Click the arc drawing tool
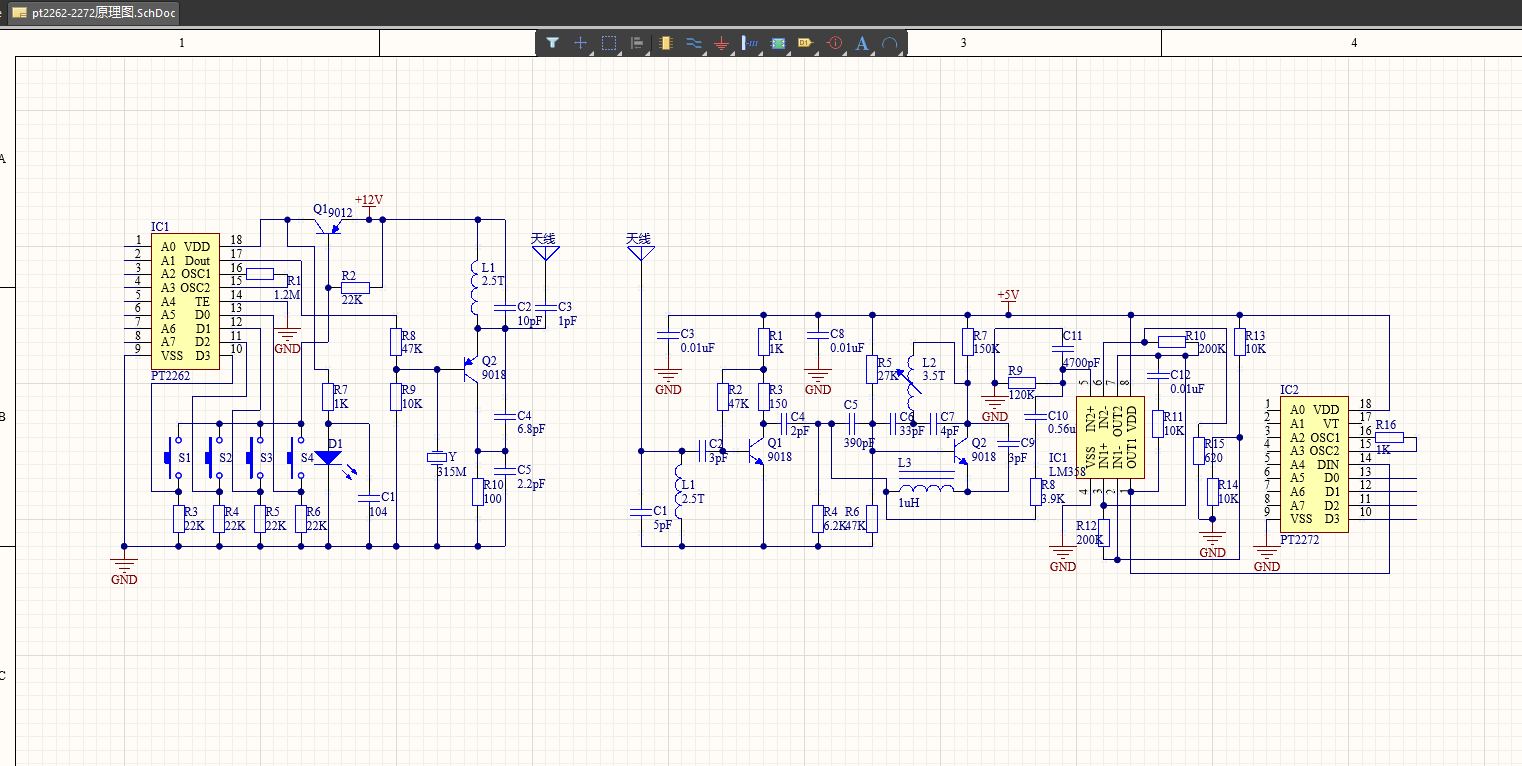 pyautogui.click(x=889, y=43)
